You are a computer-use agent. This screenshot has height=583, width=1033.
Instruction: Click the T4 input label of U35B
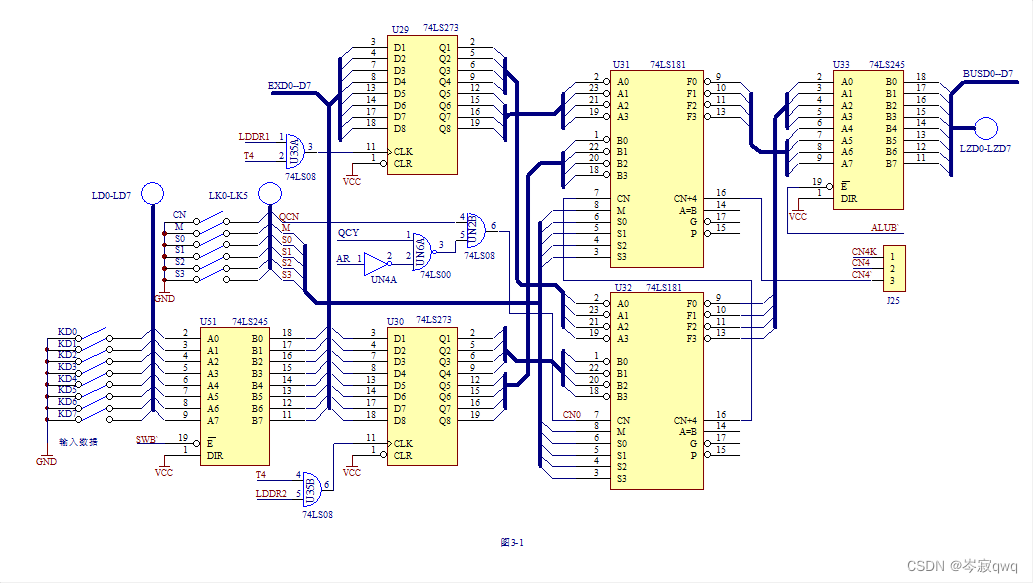pyautogui.click(x=261, y=474)
